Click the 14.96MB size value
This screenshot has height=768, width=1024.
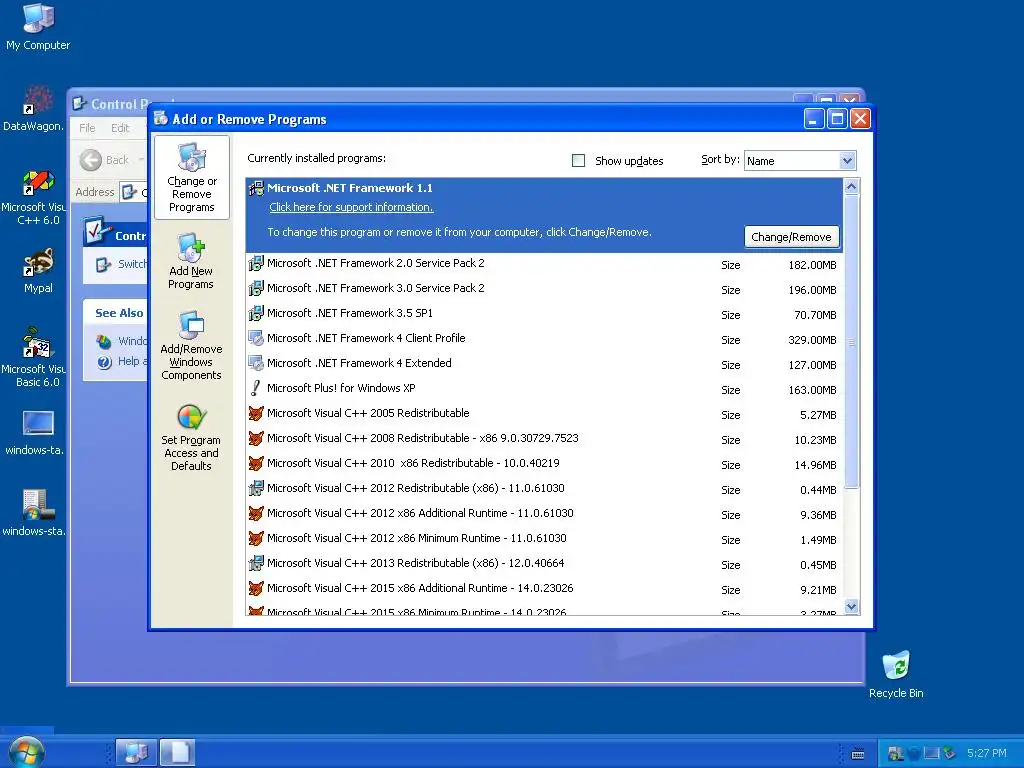(815, 465)
